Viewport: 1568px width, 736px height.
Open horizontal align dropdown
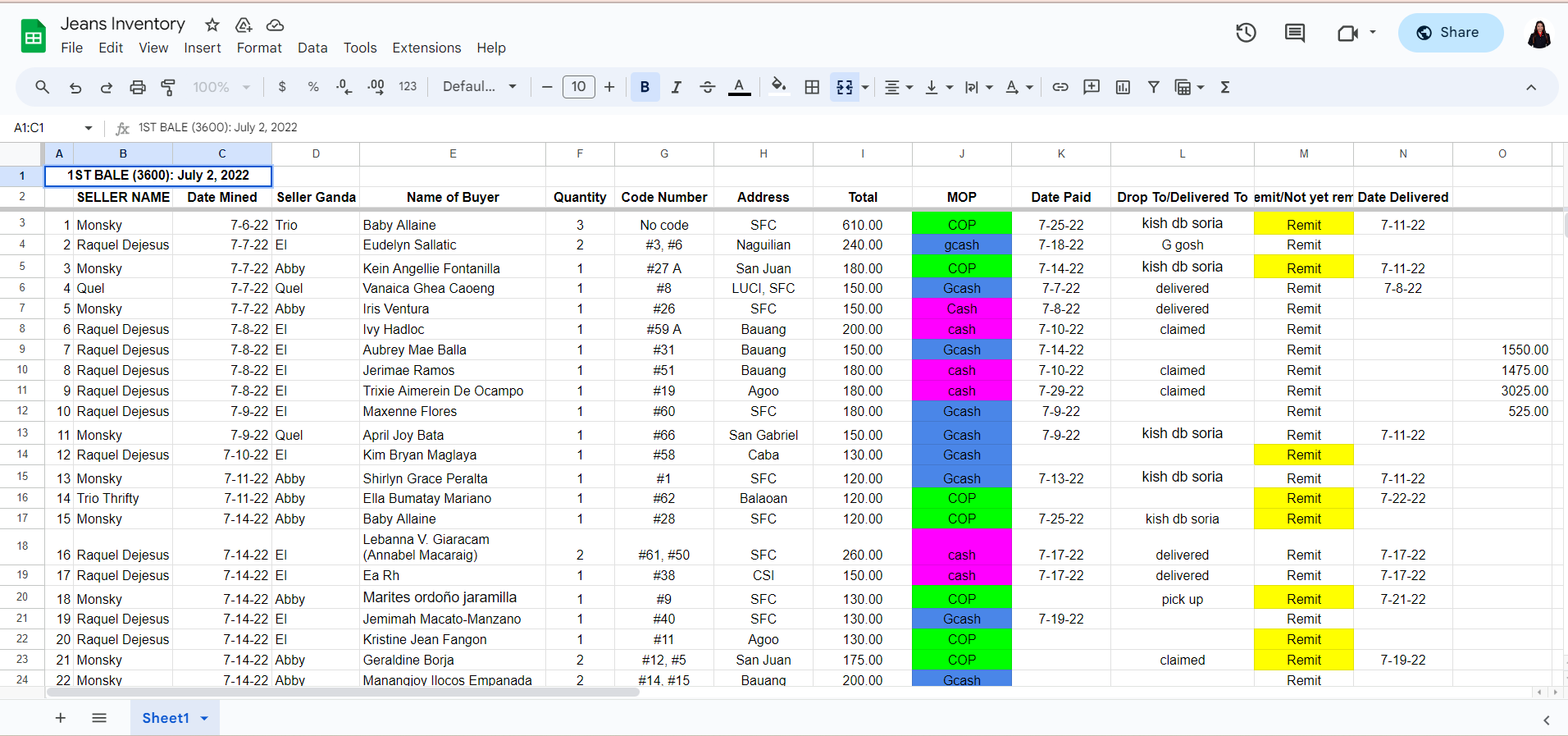[x=899, y=87]
